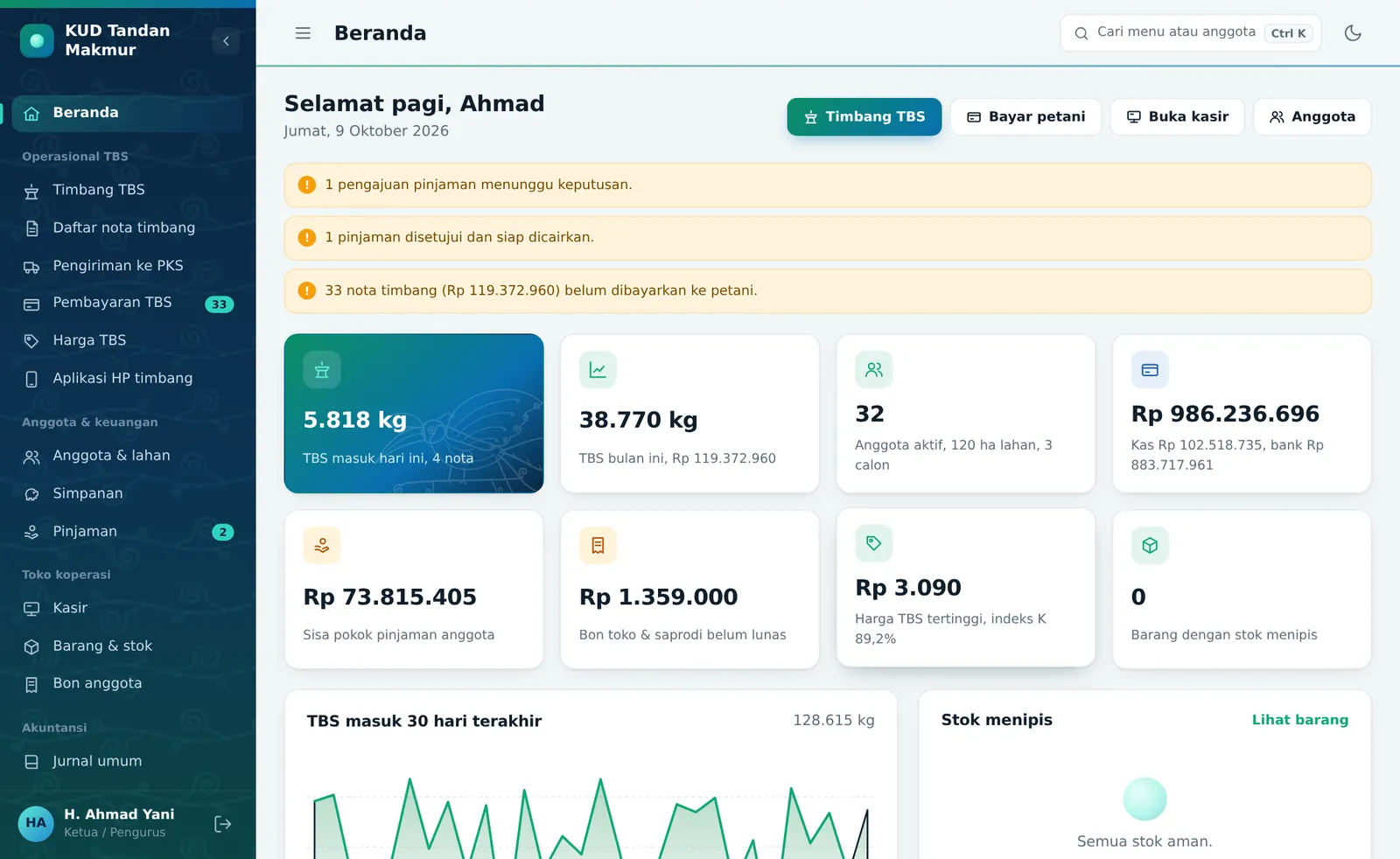Click the people icon on 32 Anggota aktif card
This screenshot has width=1400, height=859.
point(874,370)
